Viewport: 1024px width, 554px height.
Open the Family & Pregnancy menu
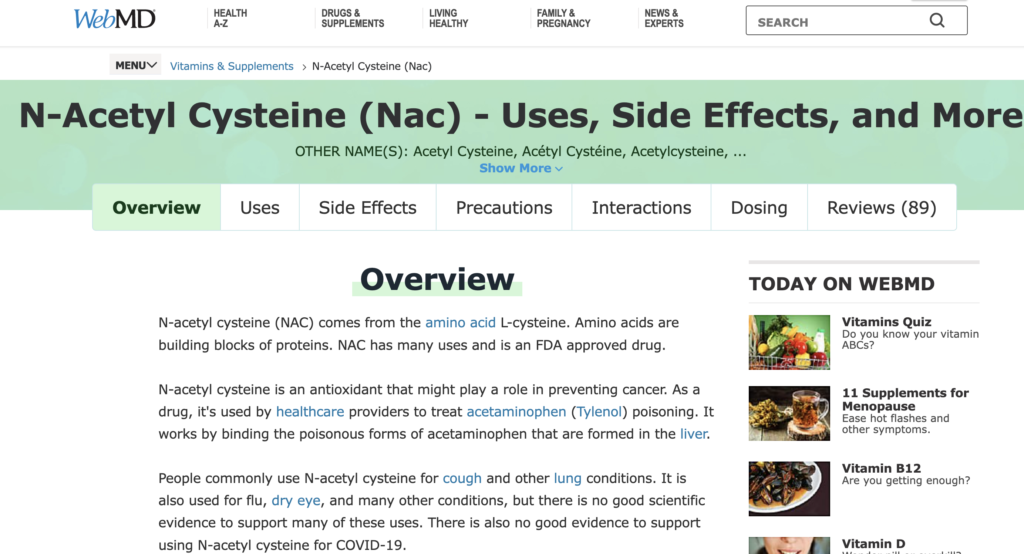(563, 18)
